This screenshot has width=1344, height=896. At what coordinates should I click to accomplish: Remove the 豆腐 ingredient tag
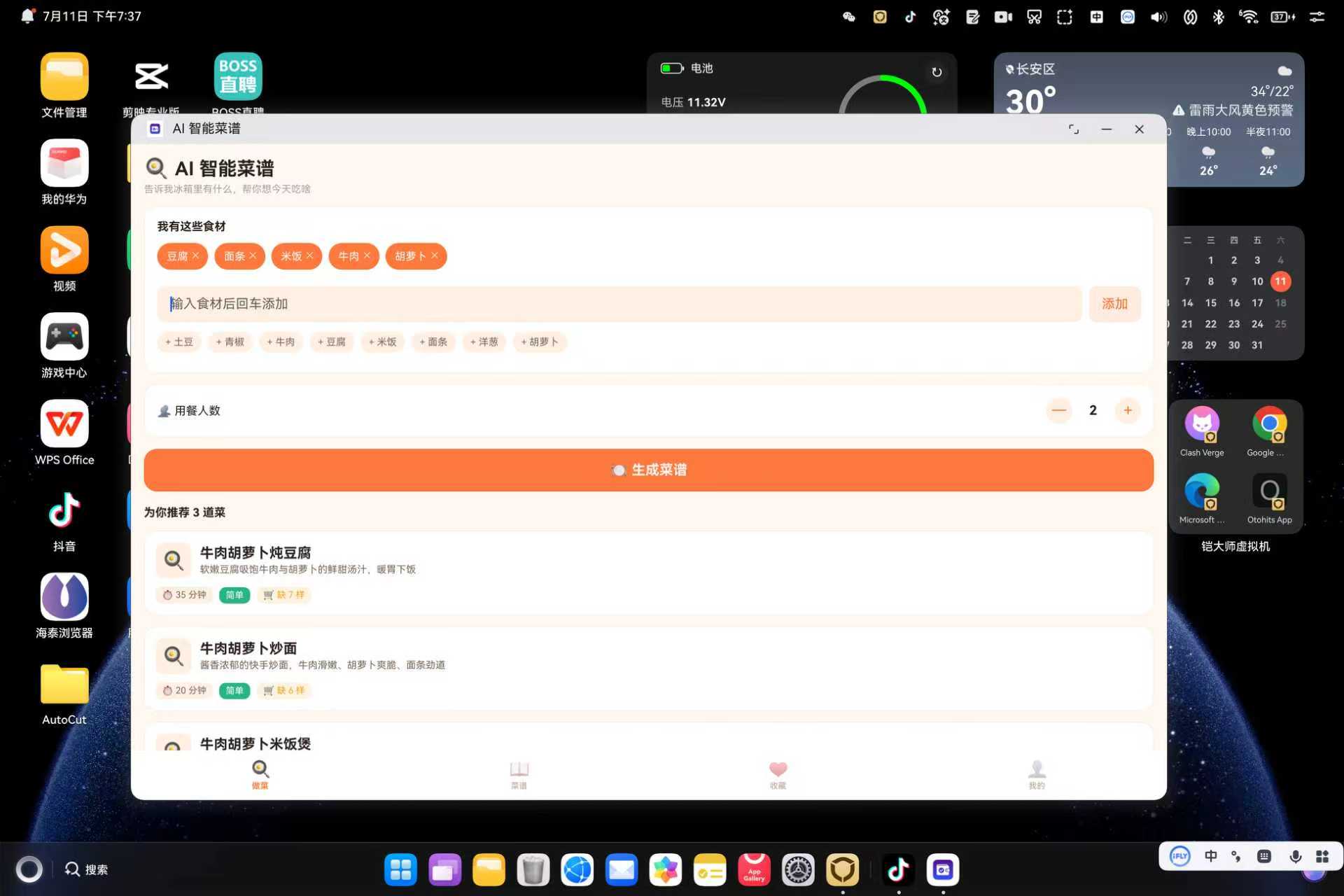pos(195,255)
